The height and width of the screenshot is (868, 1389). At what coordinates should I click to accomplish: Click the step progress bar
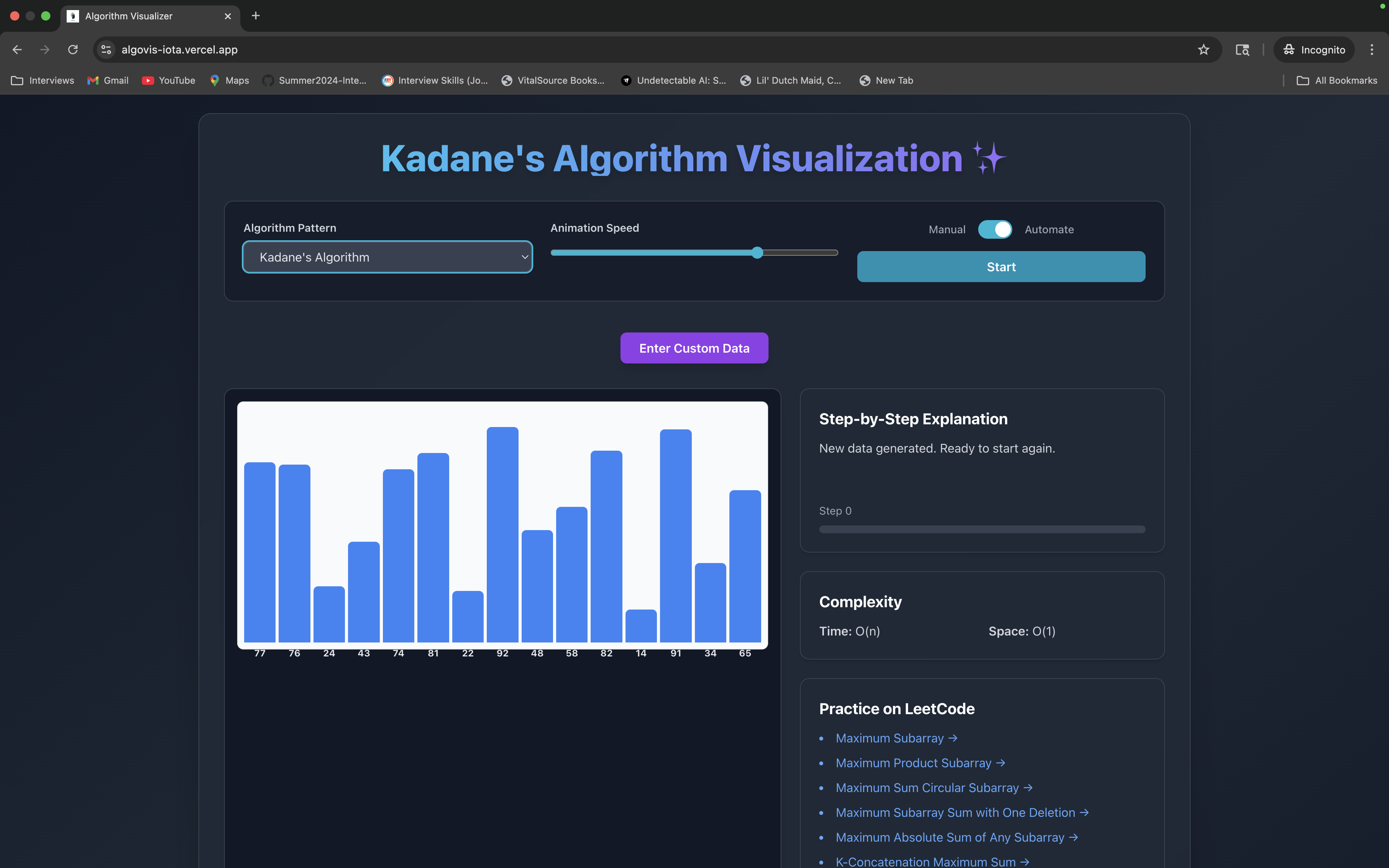982,529
